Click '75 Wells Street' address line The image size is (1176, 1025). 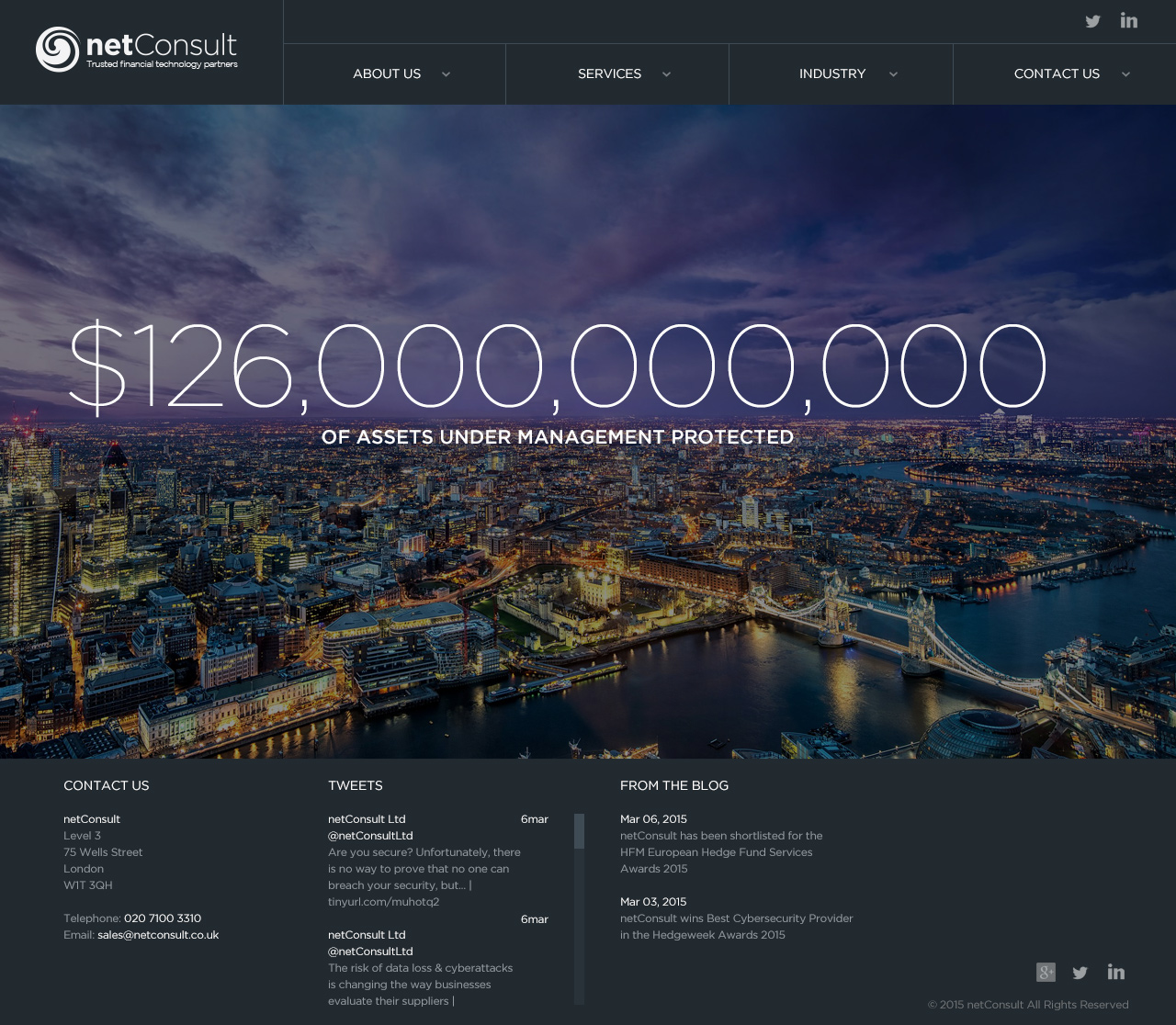click(103, 852)
